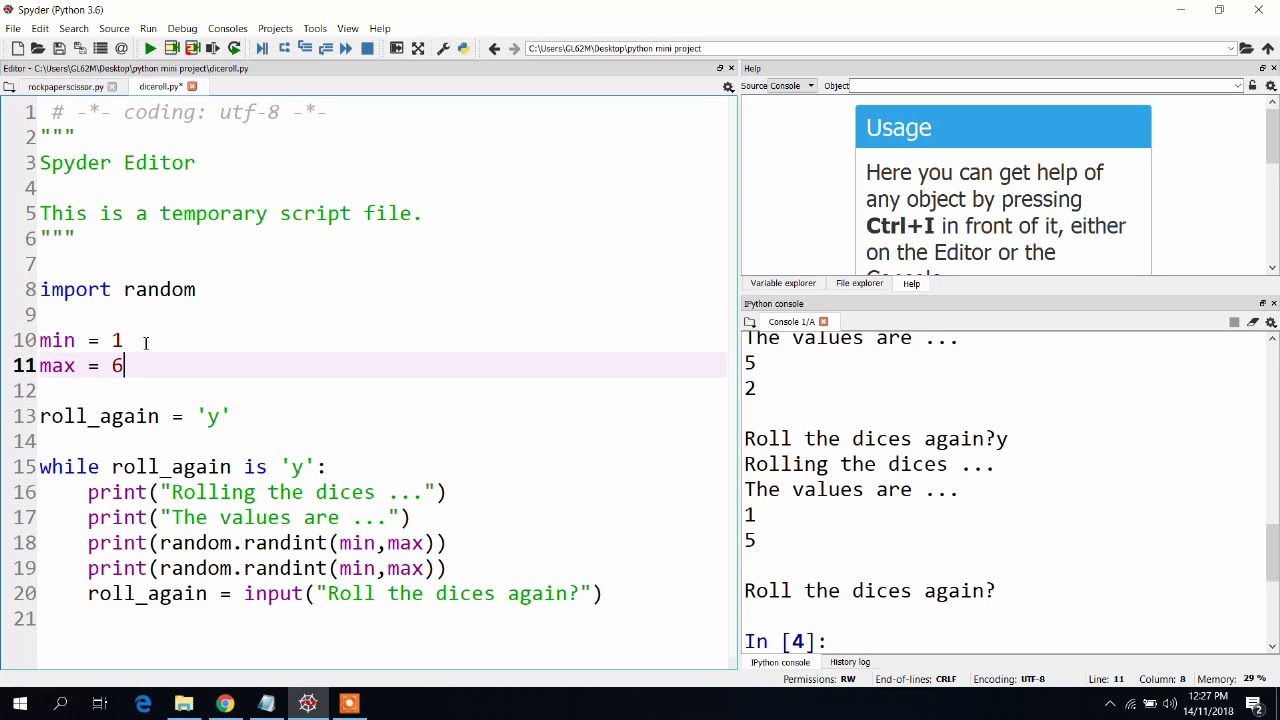Go back with left arrow icon
The width and height of the screenshot is (1280, 720).
tap(494, 48)
